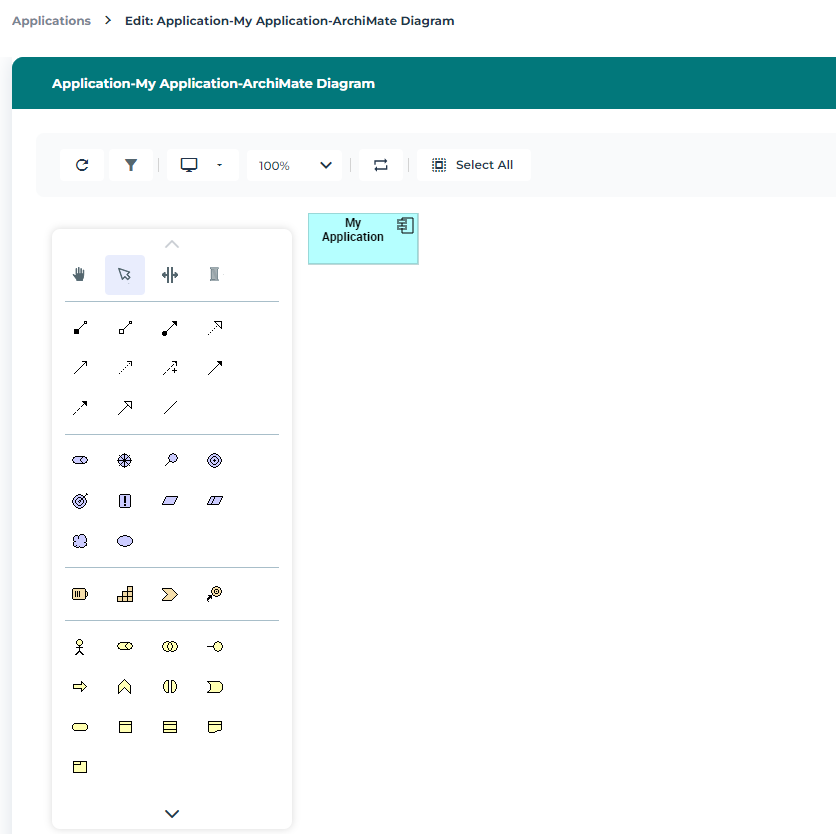Activate the pointer selection tool
The width and height of the screenshot is (836, 834).
click(125, 275)
